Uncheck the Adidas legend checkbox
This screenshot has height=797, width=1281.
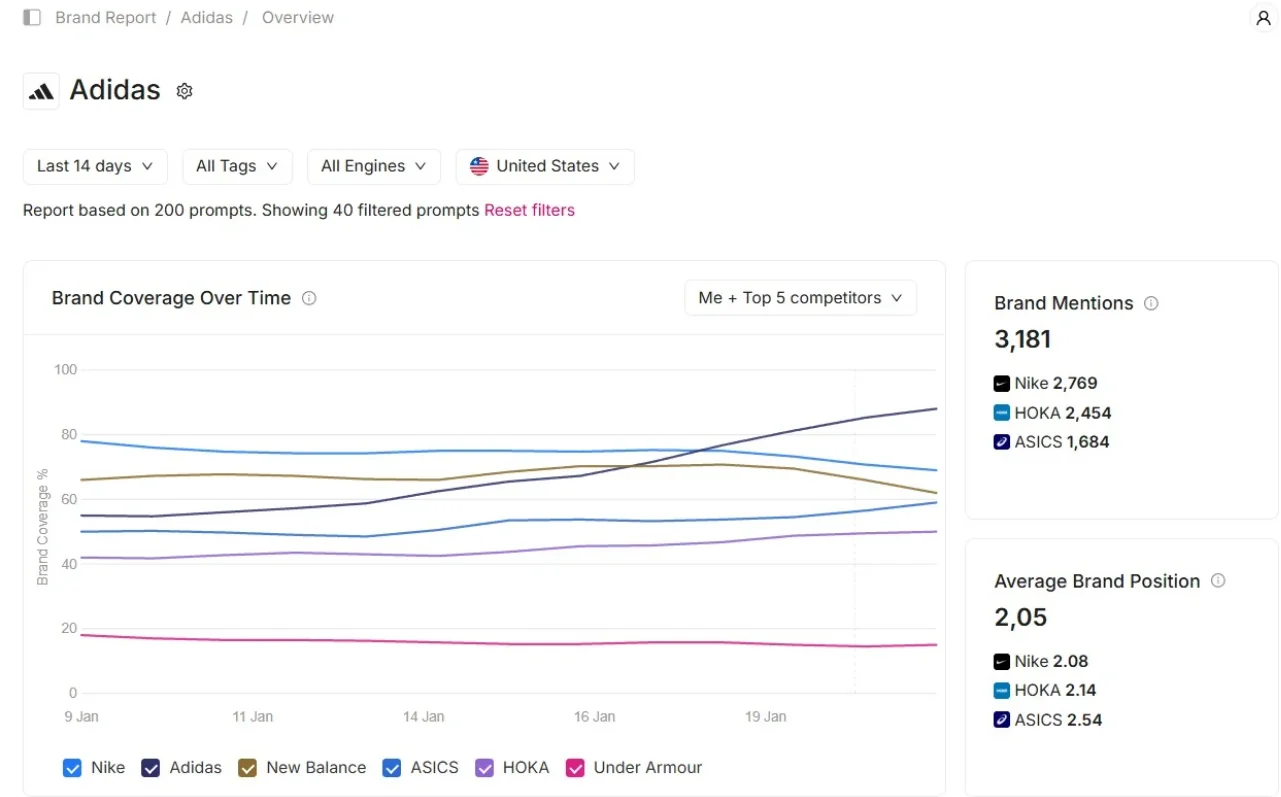click(x=151, y=768)
